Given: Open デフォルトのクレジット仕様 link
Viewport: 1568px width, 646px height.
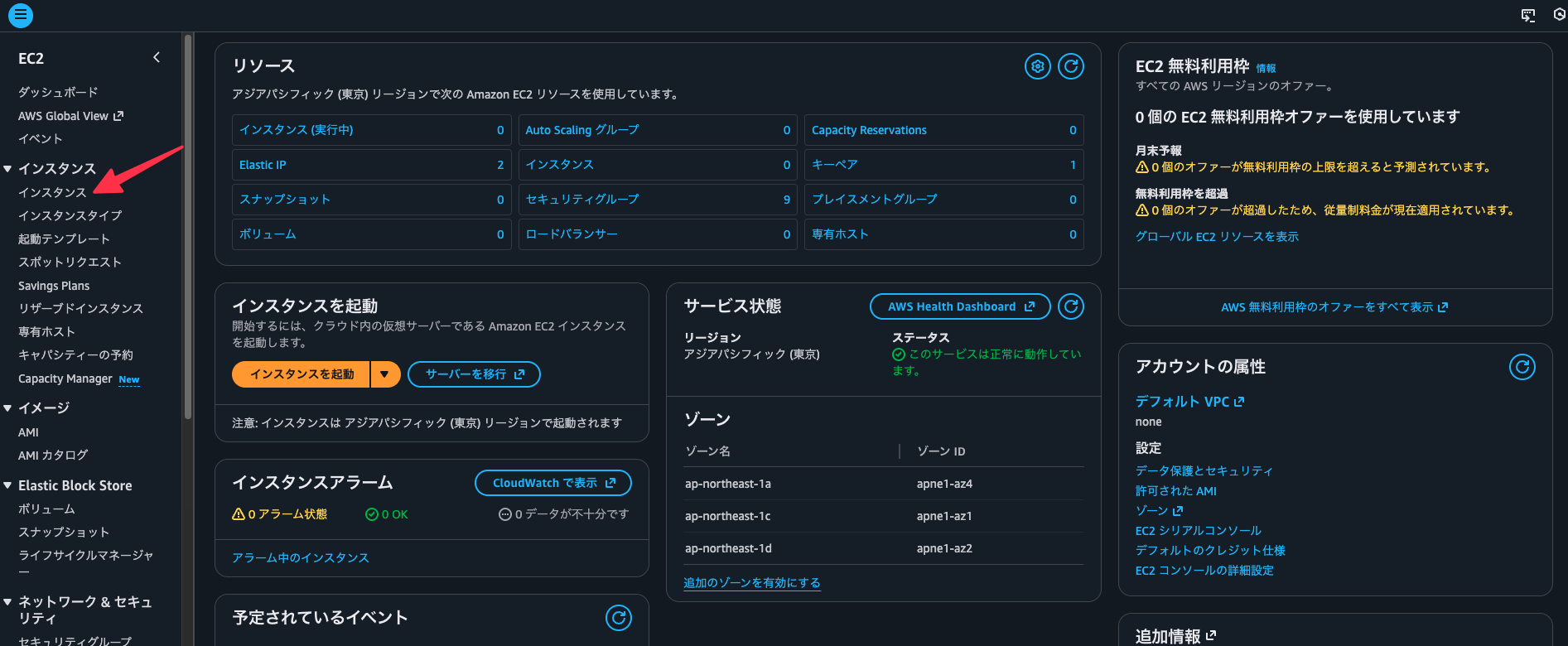Looking at the screenshot, I should (1210, 551).
